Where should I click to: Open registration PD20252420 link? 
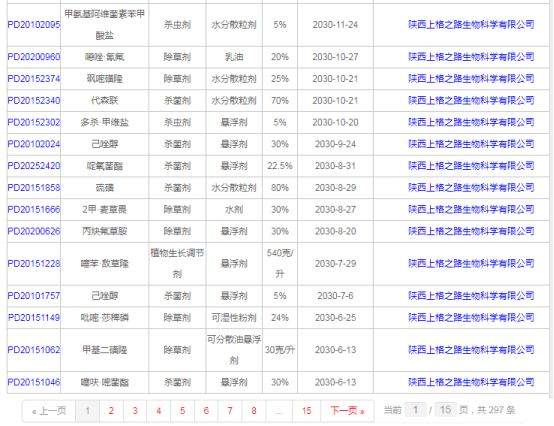click(34, 166)
